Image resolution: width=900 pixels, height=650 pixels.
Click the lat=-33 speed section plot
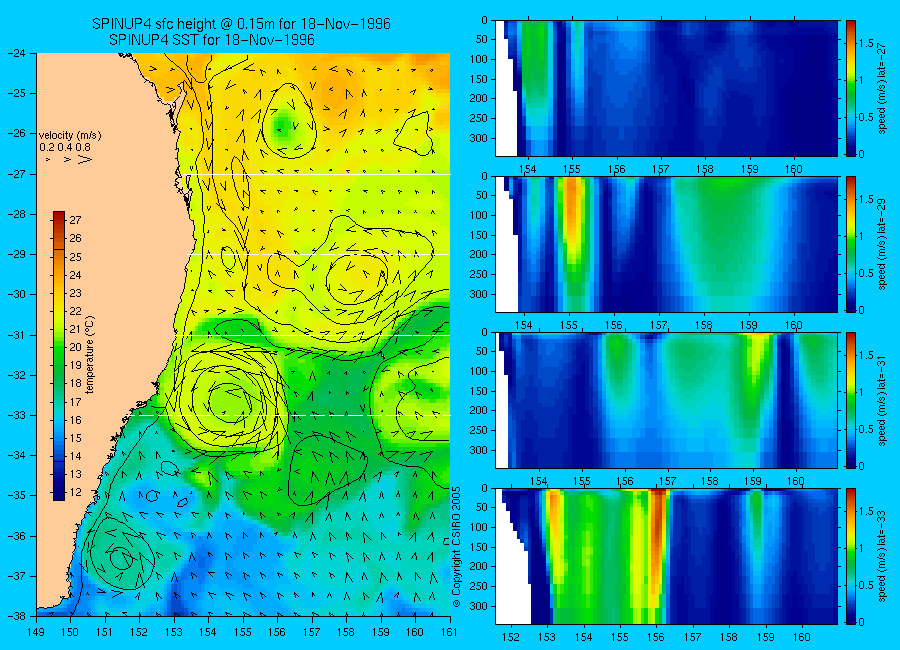point(666,556)
